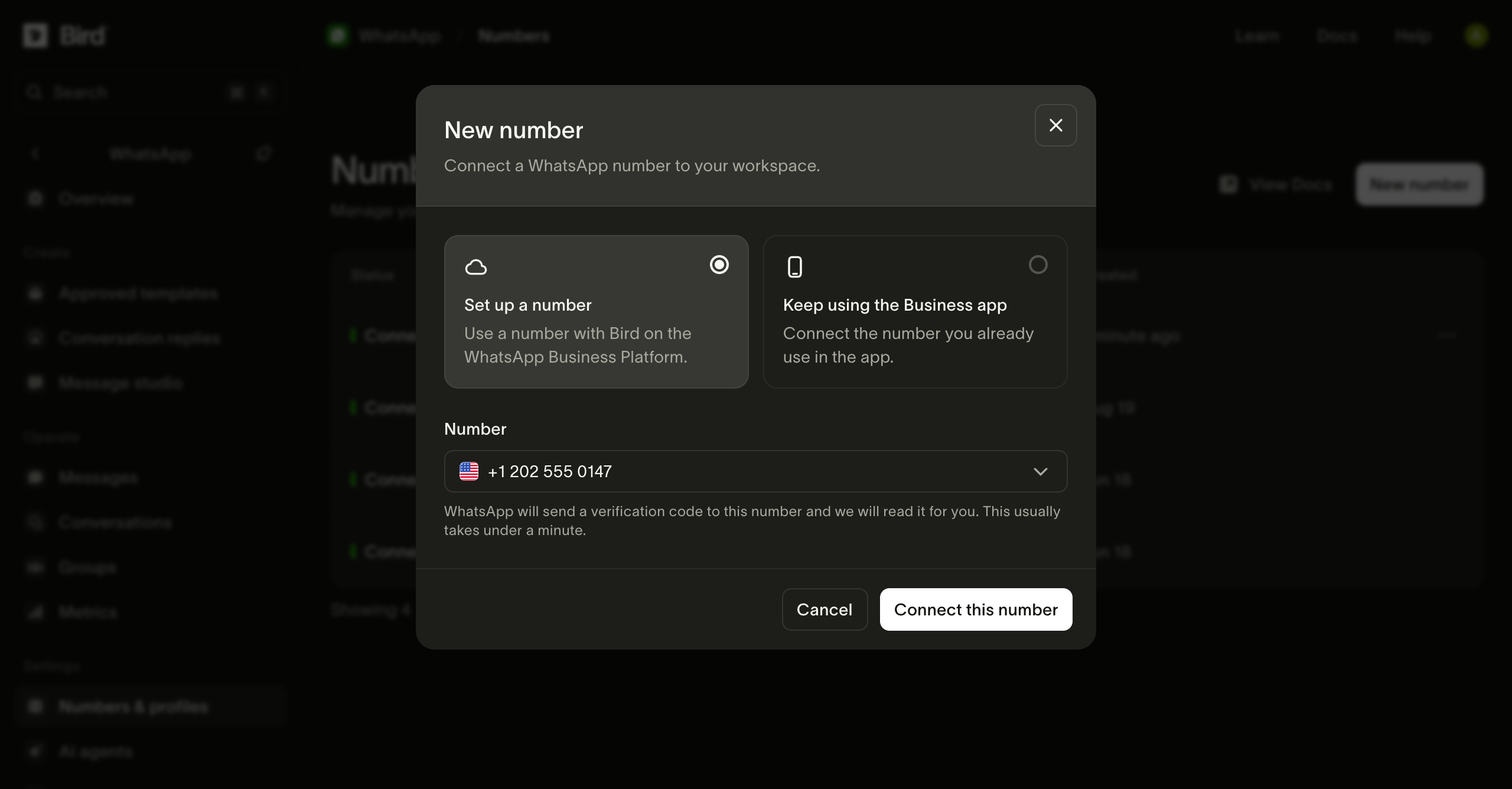Click the Numbers breadcrumb
Image resolution: width=1512 pixels, height=789 pixels.
tap(514, 36)
